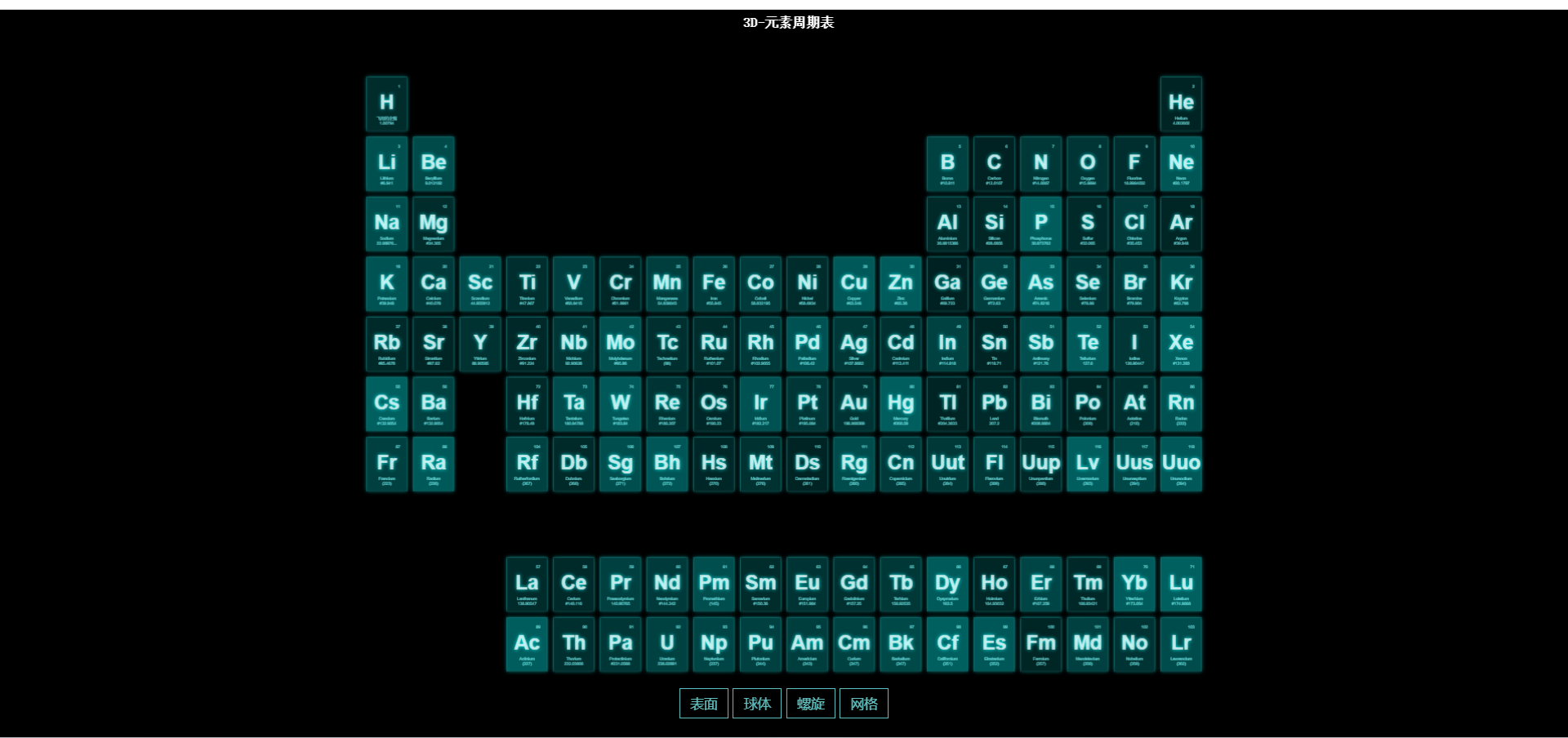Pick the Molybdenum (Mo) tile
Image resolution: width=1568 pixels, height=738 pixels.
(x=621, y=344)
